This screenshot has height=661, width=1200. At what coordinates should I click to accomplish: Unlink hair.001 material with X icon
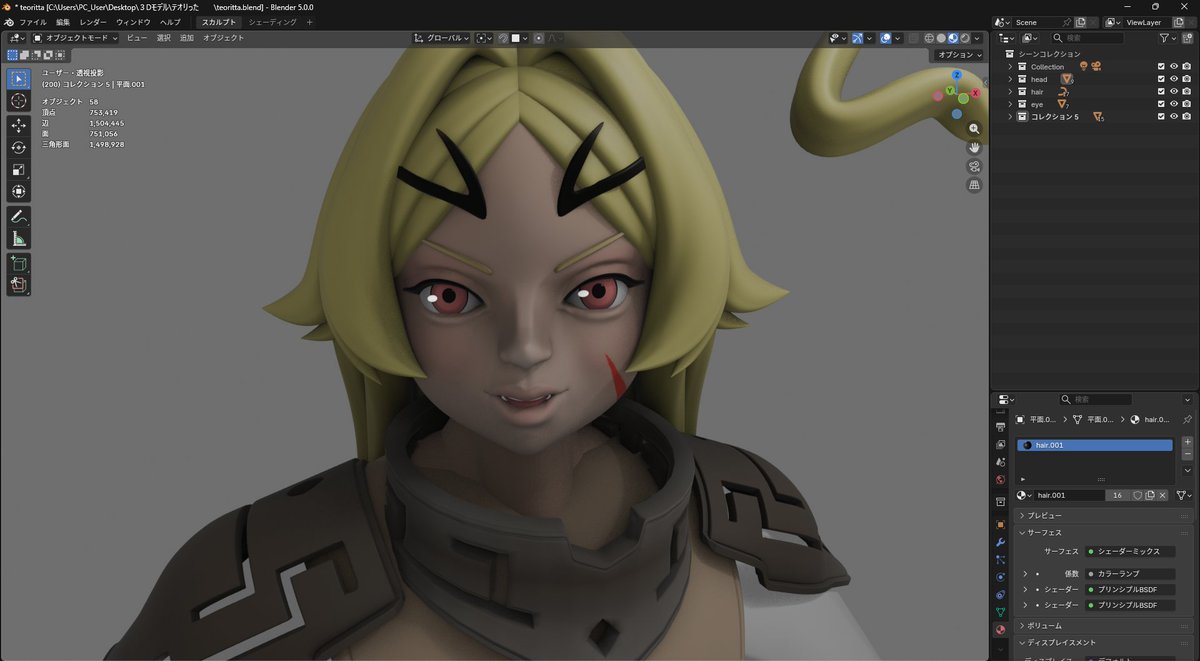click(x=1162, y=495)
